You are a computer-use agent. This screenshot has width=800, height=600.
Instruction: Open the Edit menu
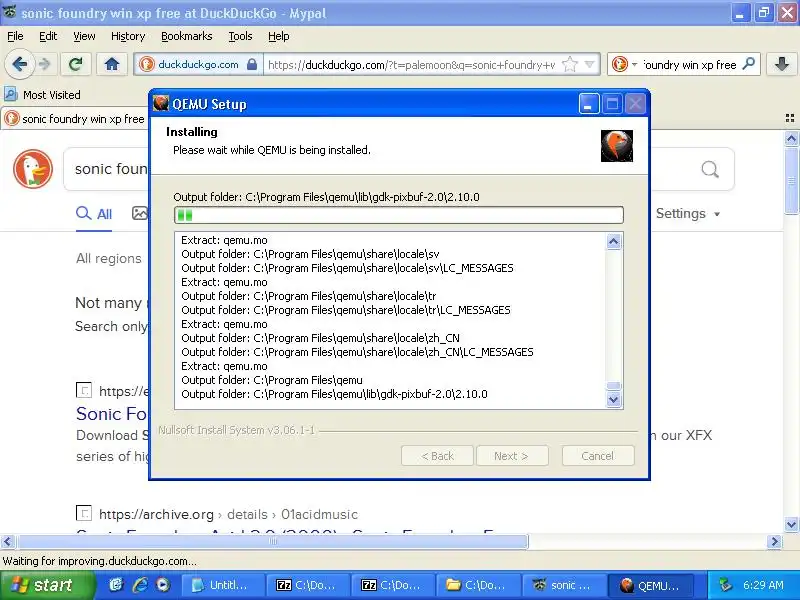48,36
